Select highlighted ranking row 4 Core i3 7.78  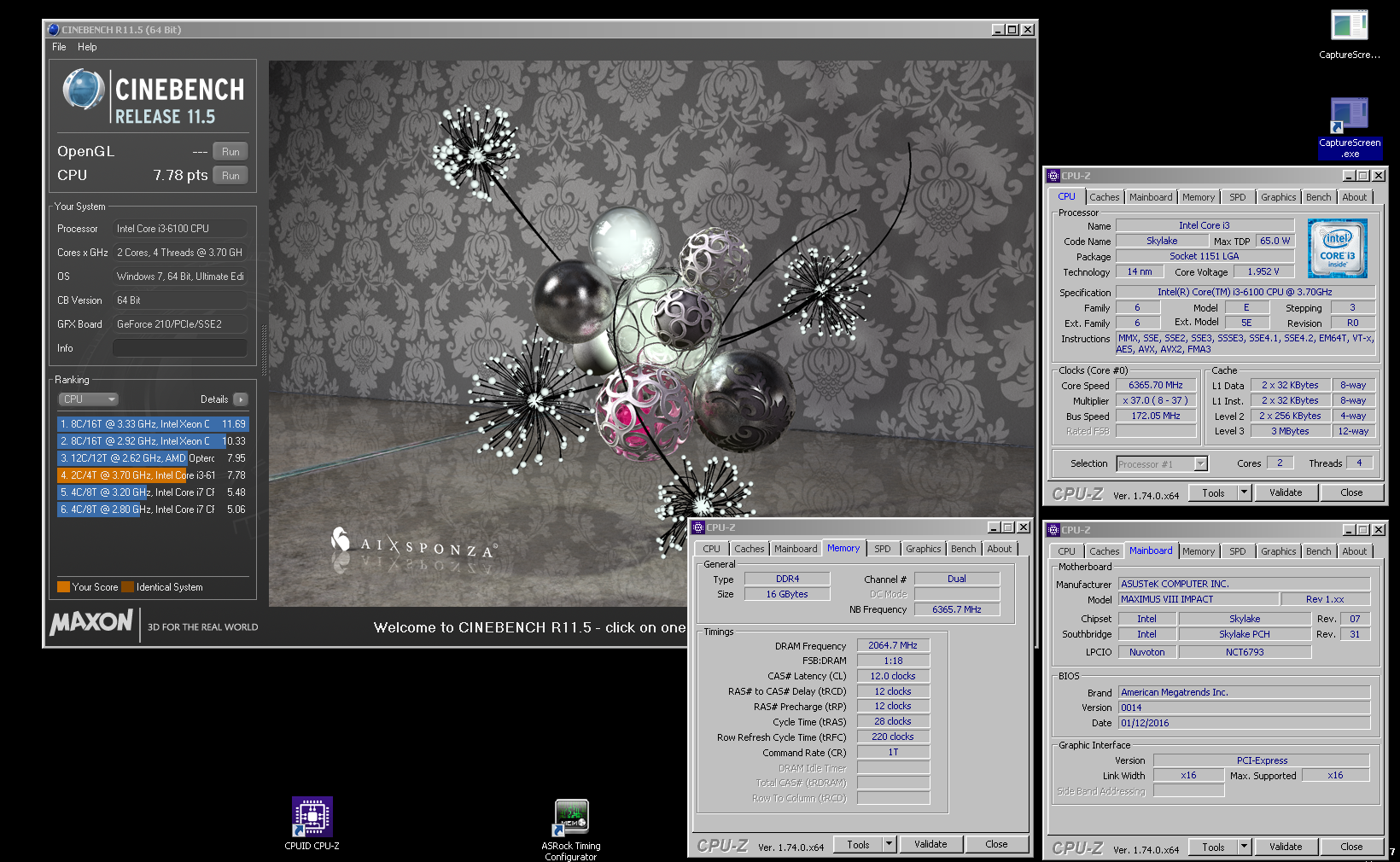click(x=153, y=475)
